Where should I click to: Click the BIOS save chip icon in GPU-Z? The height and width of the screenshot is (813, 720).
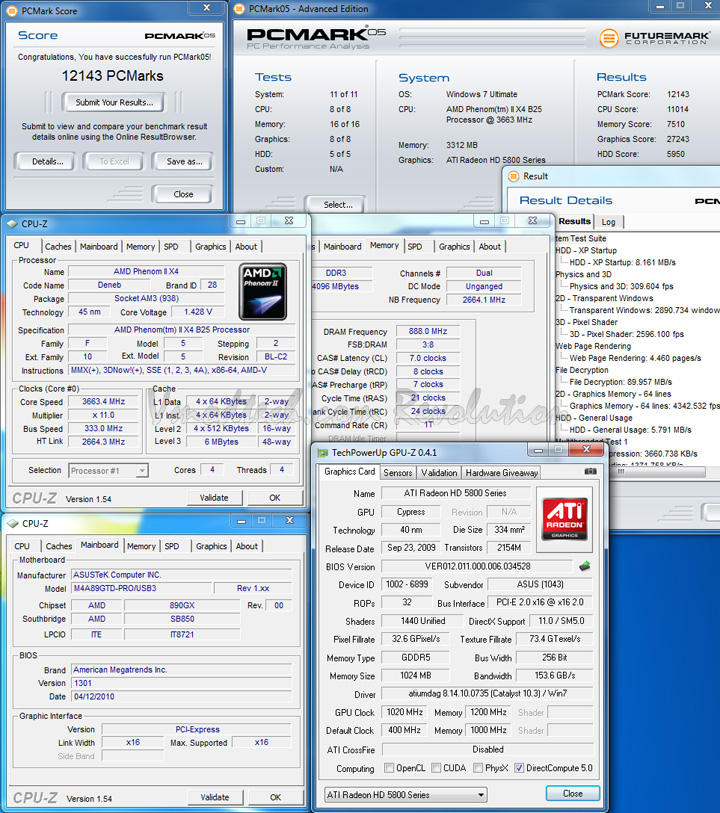coord(585,566)
